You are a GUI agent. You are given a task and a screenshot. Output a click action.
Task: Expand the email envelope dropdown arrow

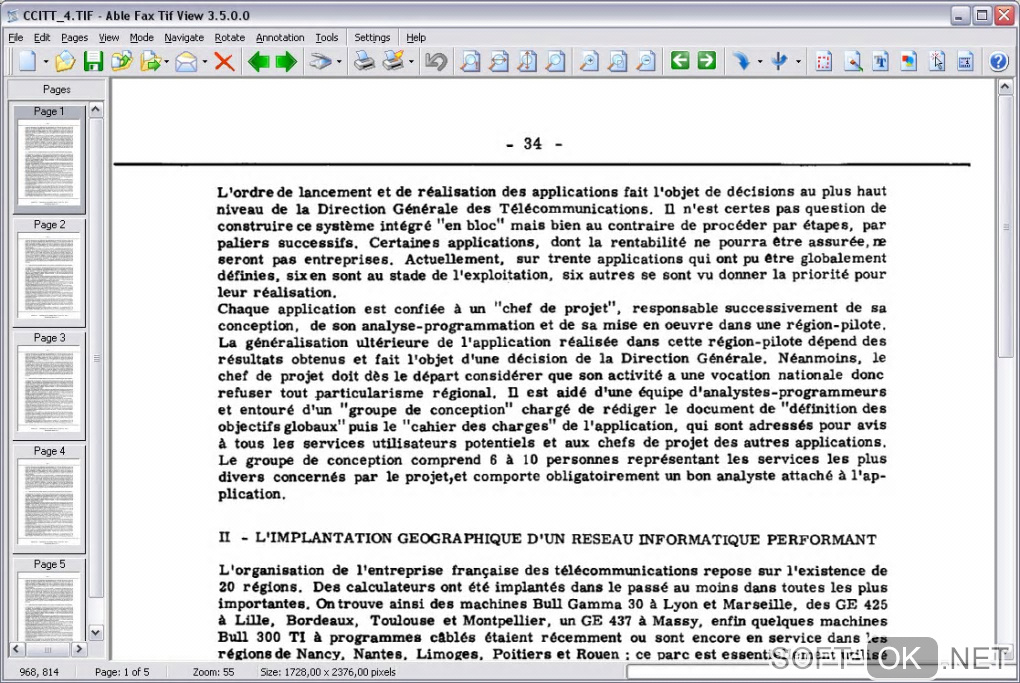[x=204, y=62]
